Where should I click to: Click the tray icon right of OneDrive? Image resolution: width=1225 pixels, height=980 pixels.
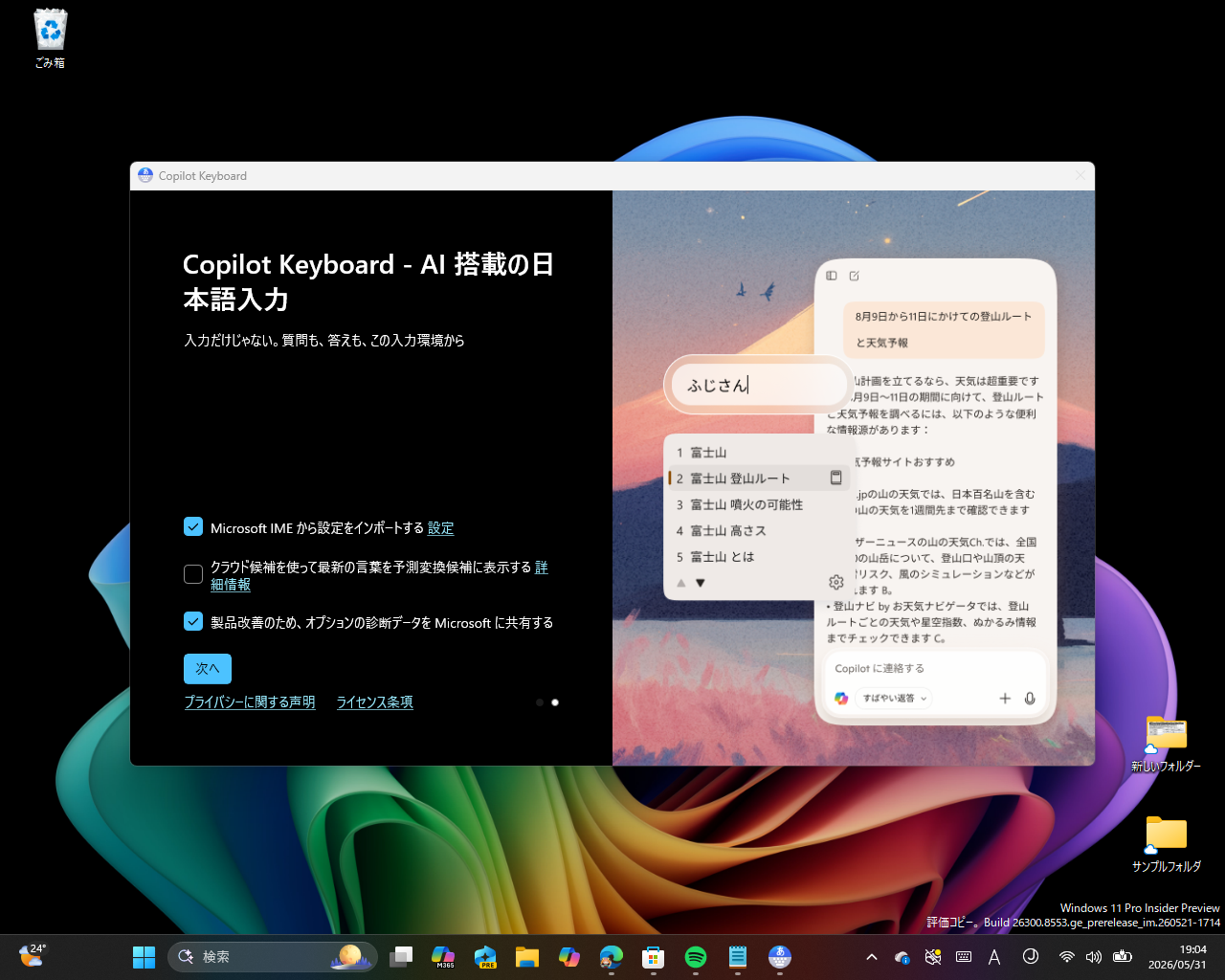pyautogui.click(x=933, y=956)
